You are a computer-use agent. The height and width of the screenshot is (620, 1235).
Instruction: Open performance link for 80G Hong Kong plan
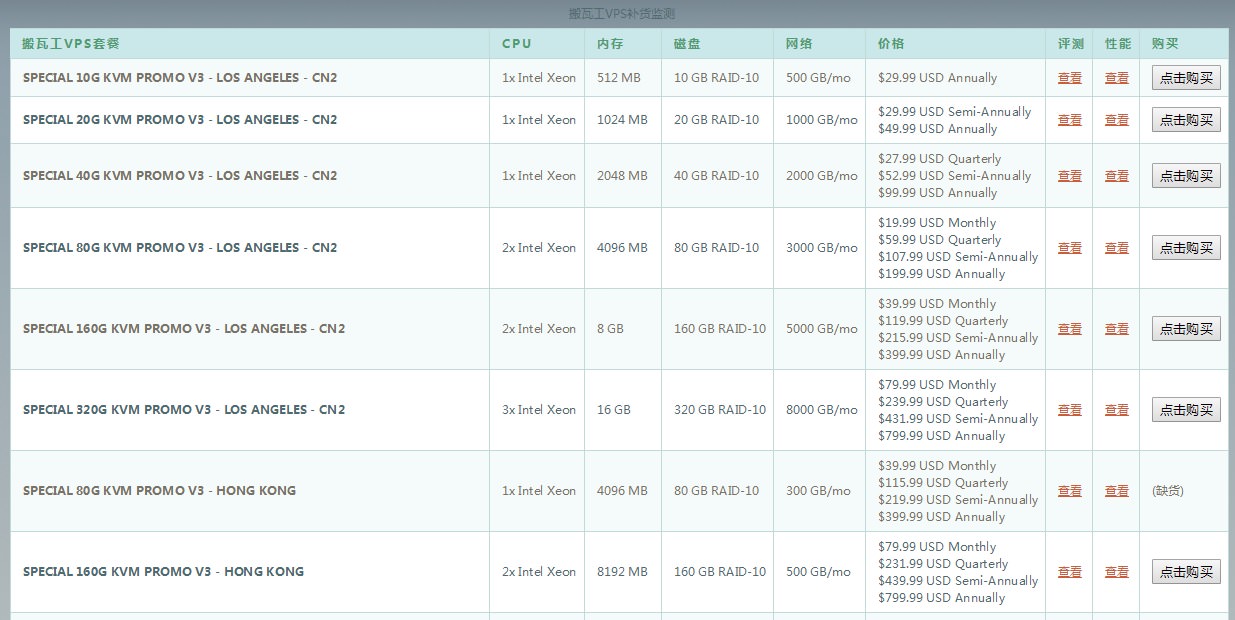coord(1116,491)
